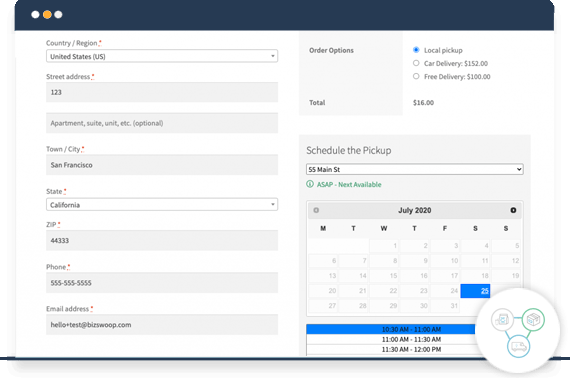Select Car Delivery: $152.00 option
This screenshot has height=378, width=570.
point(416,63)
